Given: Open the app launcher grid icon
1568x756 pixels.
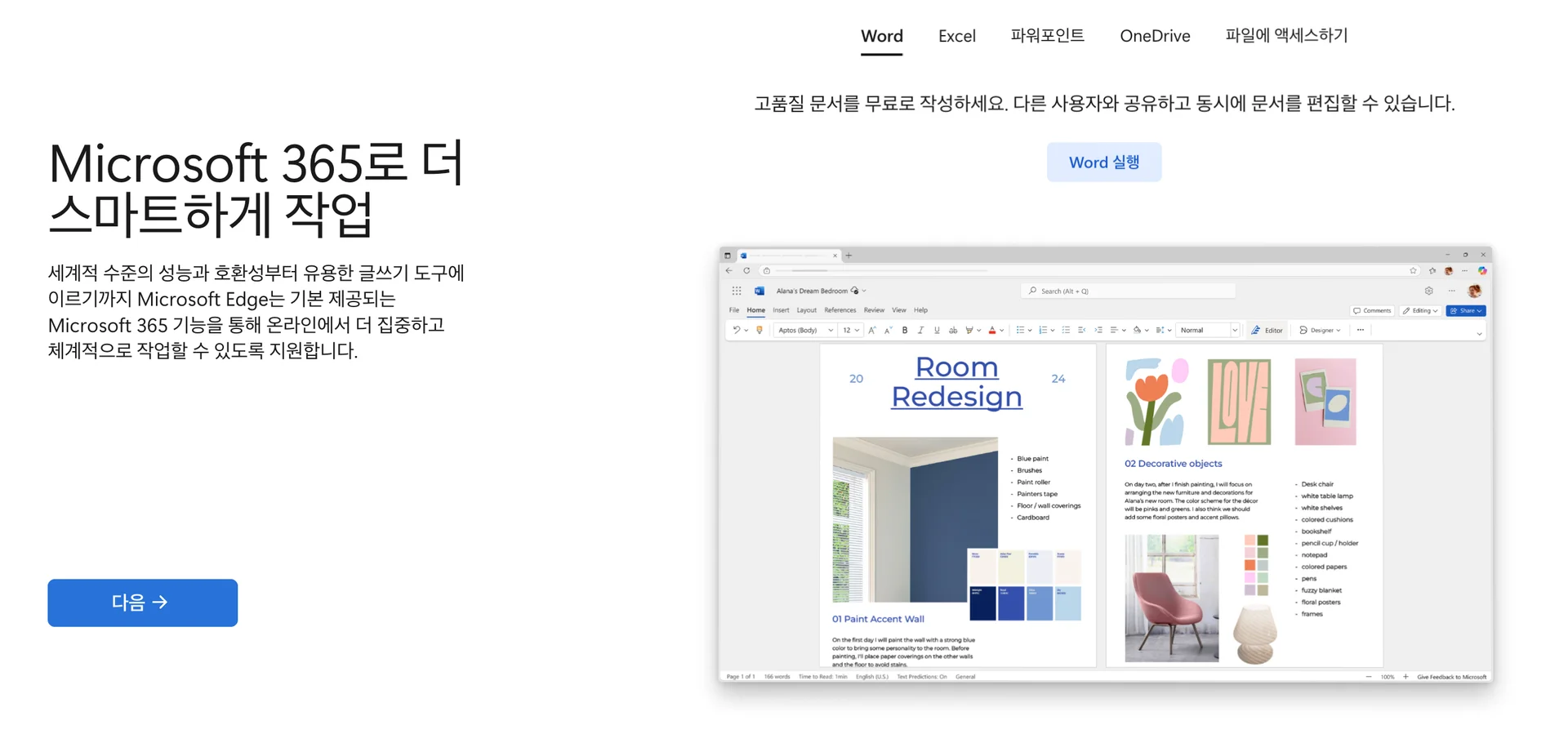Looking at the screenshot, I should tap(737, 291).
